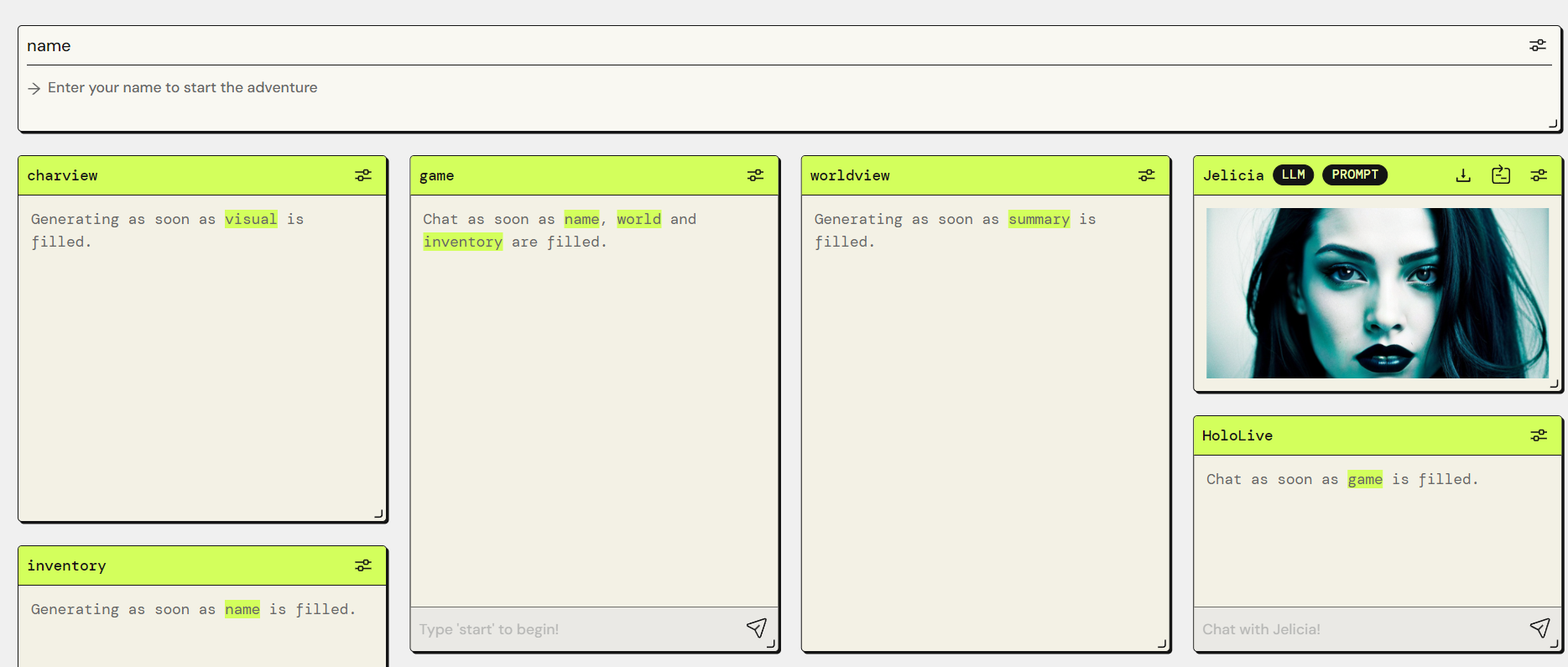Focus the 'Chat with Jelicia!' input
The width and height of the screenshot is (1568, 667).
(x=1361, y=629)
